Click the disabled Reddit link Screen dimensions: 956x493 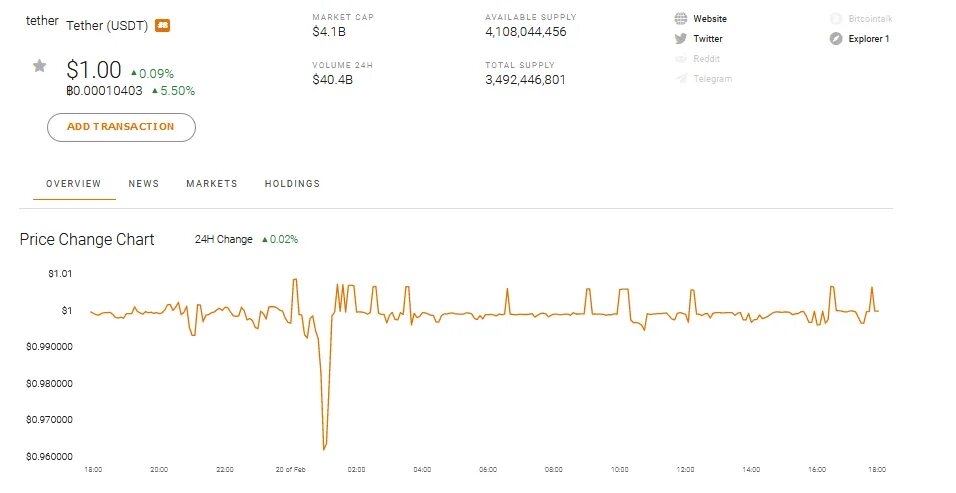[x=707, y=59]
